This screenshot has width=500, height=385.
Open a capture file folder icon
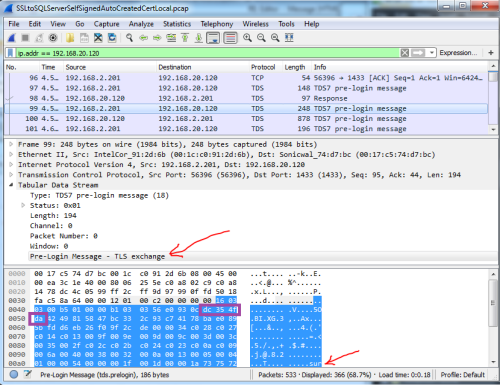pos(70,38)
